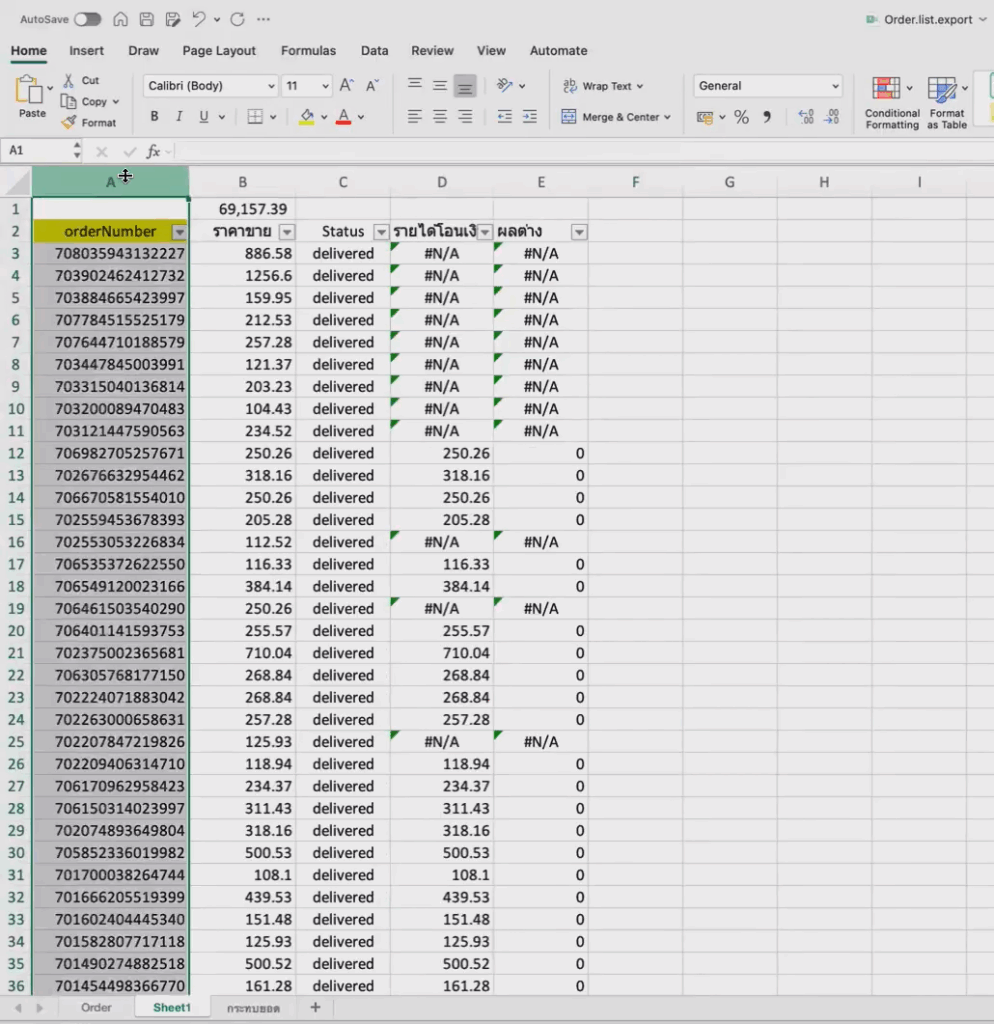The height and width of the screenshot is (1024, 994).
Task: Click the Increase indent icon
Action: [531, 117]
